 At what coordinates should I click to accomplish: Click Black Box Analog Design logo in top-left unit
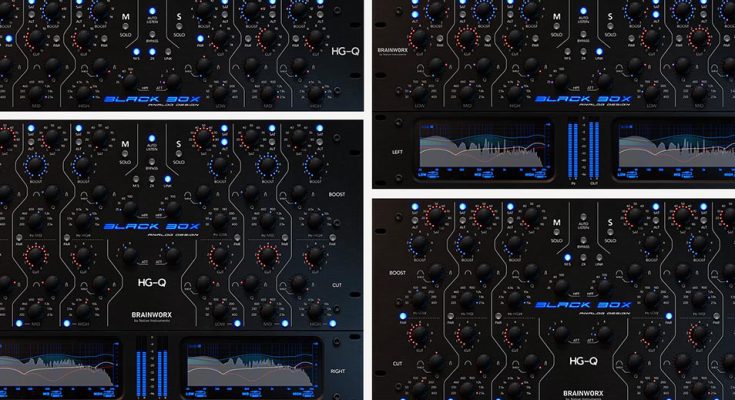[x=153, y=100]
